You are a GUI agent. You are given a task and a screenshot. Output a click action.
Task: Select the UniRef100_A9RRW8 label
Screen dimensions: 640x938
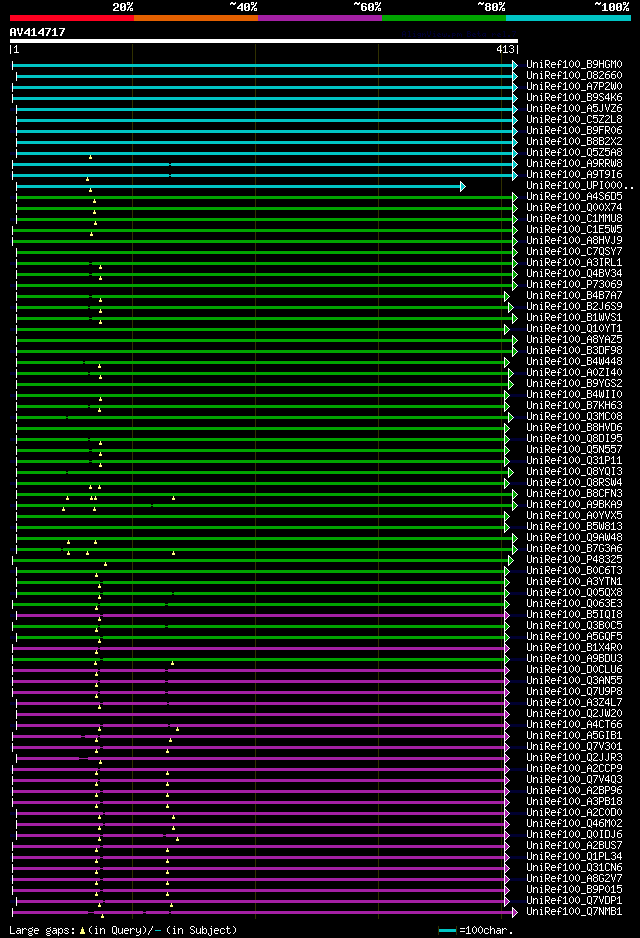point(574,163)
